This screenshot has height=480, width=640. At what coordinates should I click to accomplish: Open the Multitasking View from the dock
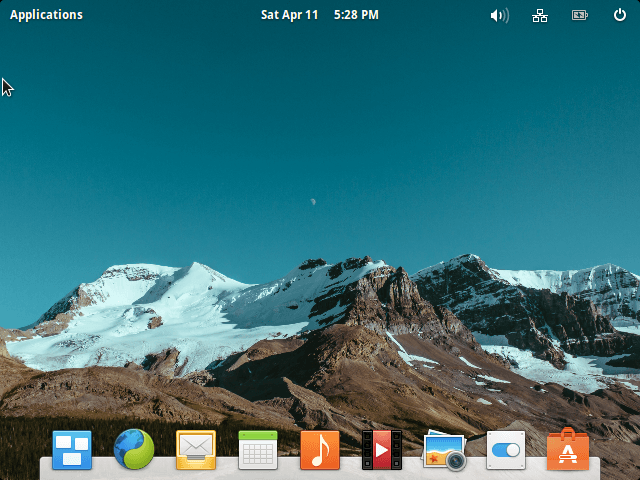pos(72,450)
